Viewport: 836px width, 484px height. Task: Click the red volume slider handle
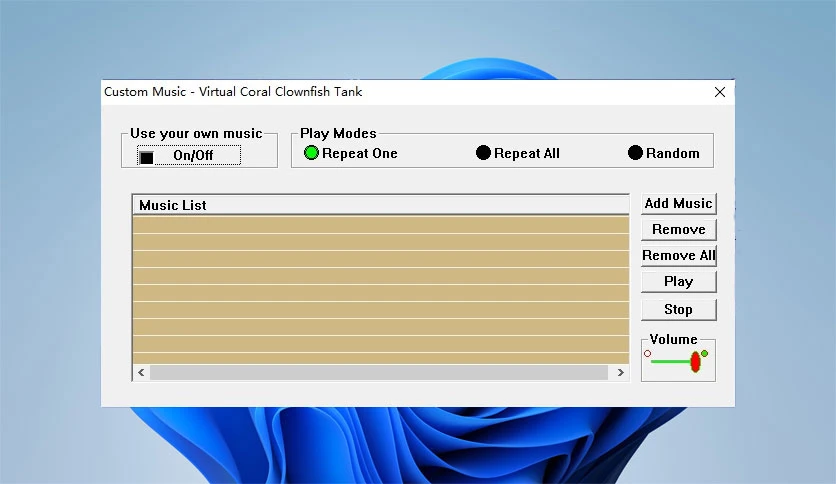(x=695, y=362)
